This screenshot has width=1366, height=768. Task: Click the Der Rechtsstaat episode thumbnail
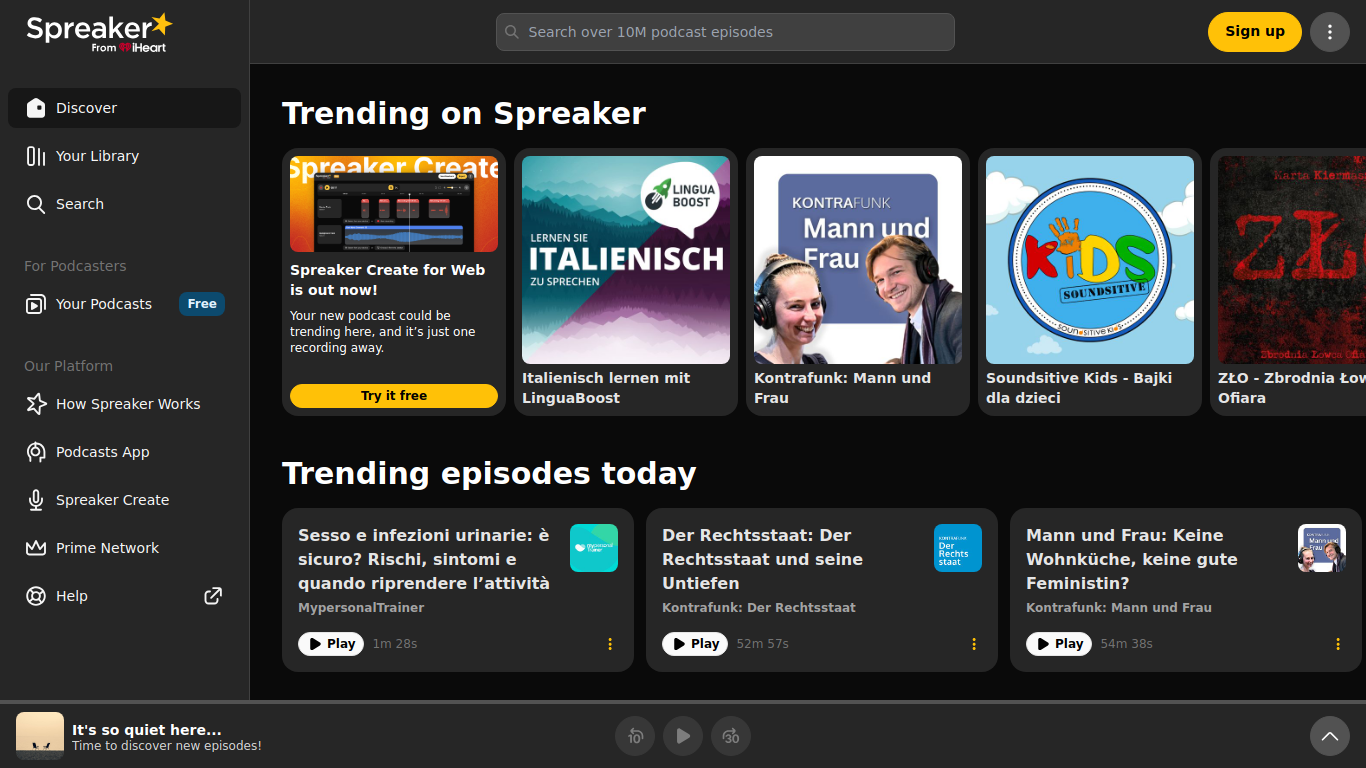[x=958, y=548]
